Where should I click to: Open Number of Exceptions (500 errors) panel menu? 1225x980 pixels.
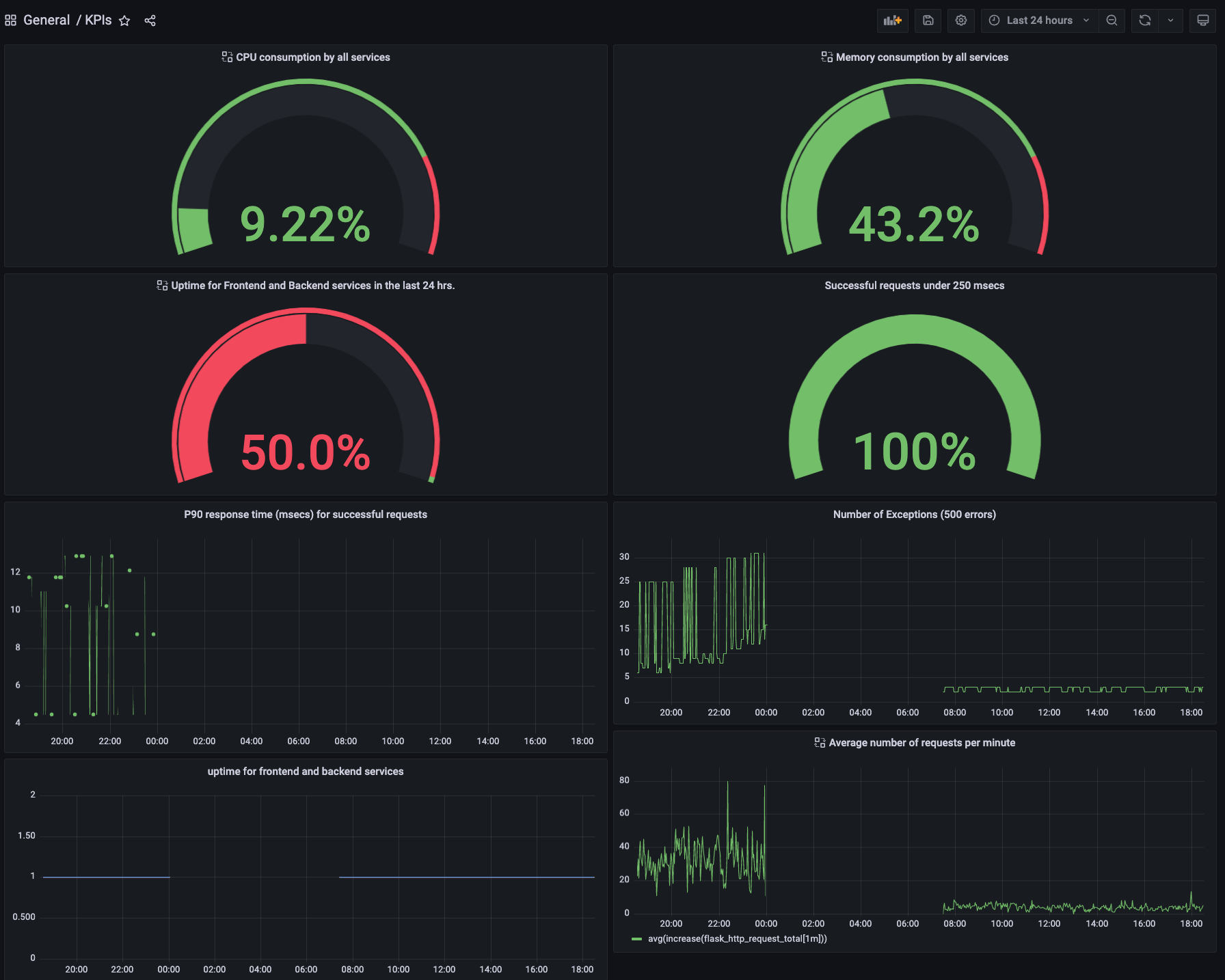(x=915, y=515)
